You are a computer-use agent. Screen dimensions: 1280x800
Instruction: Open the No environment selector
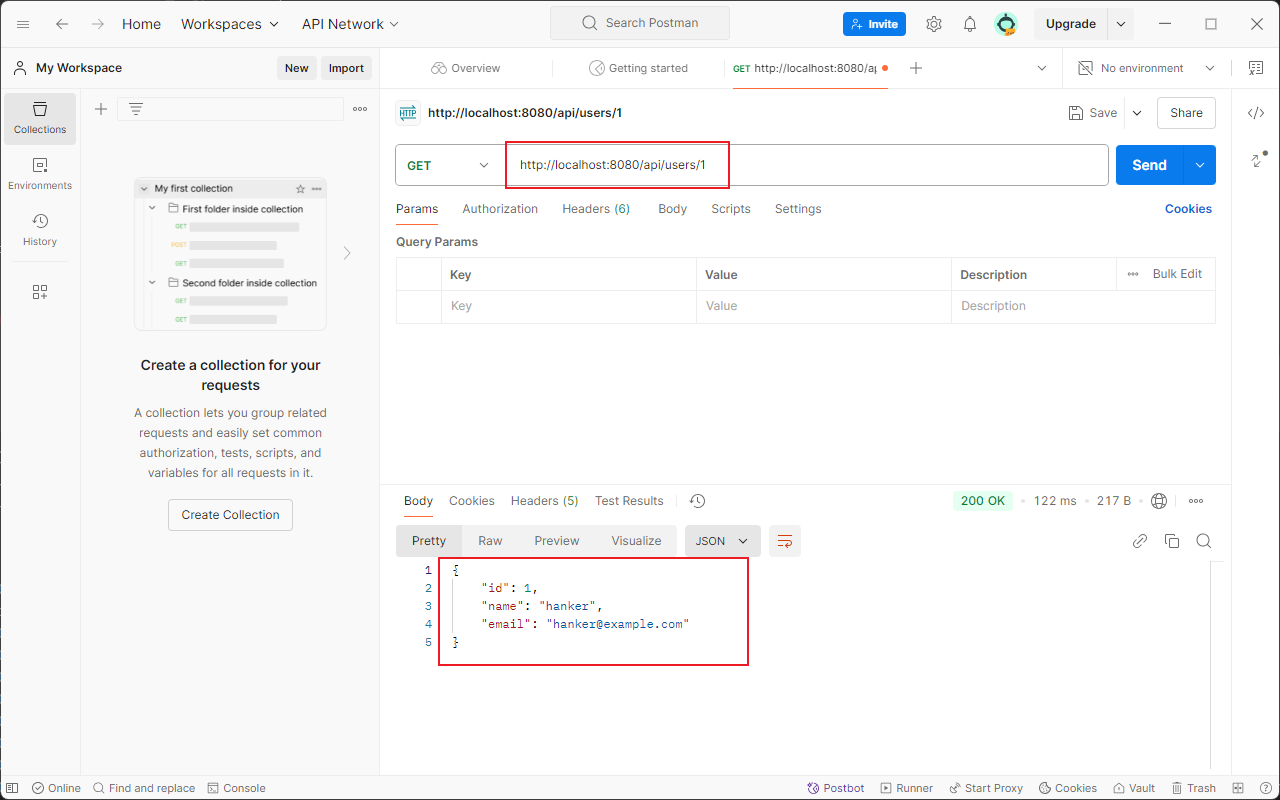click(x=1147, y=68)
